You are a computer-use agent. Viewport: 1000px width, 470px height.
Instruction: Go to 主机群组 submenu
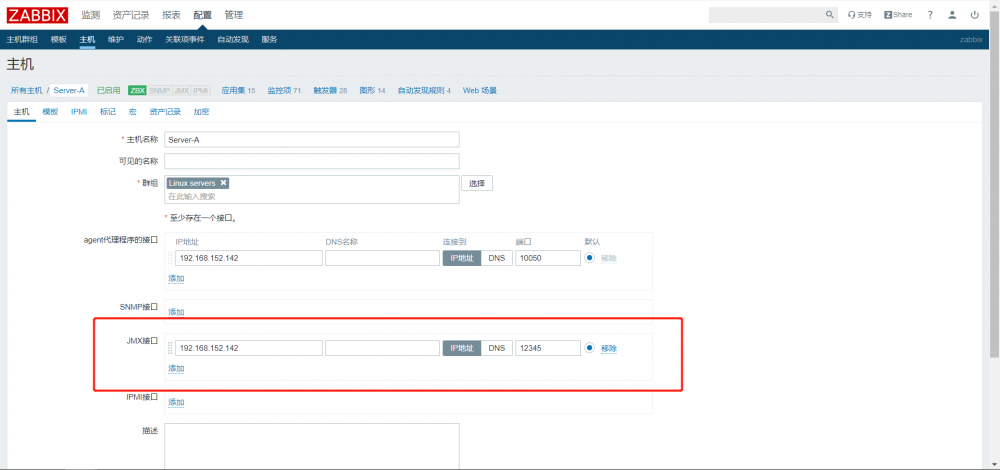click(22, 40)
